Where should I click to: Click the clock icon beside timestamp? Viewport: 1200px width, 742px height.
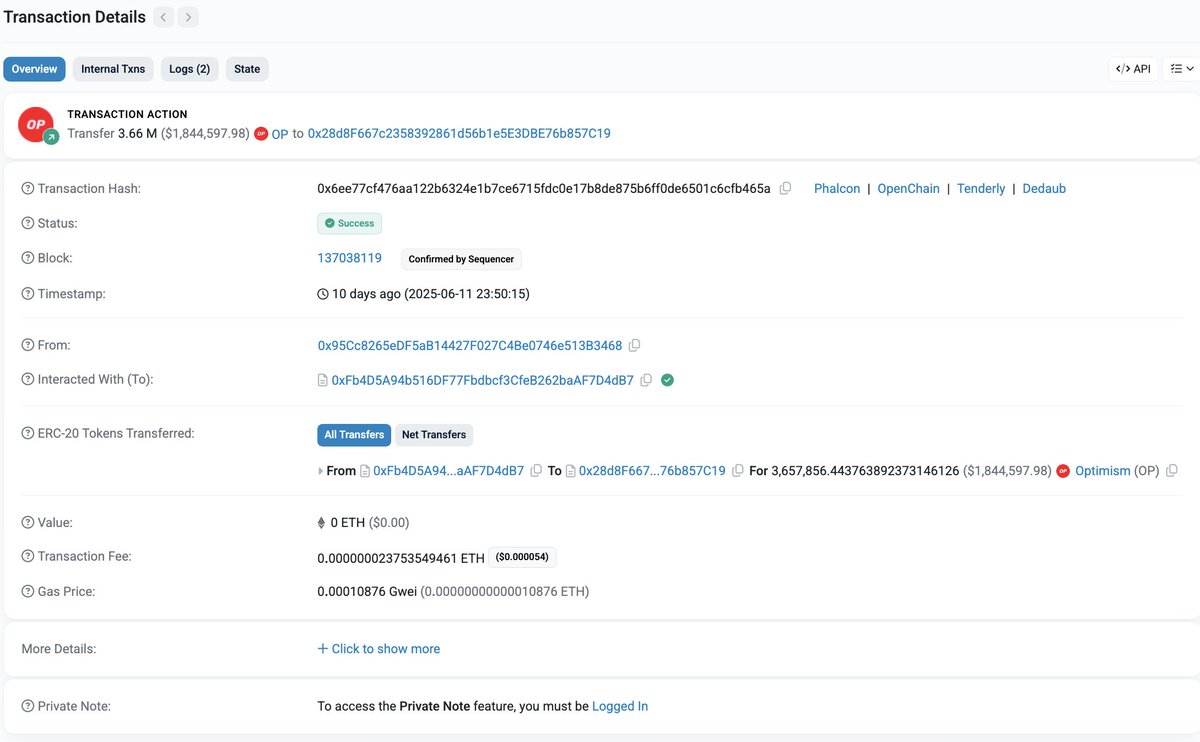click(323, 294)
